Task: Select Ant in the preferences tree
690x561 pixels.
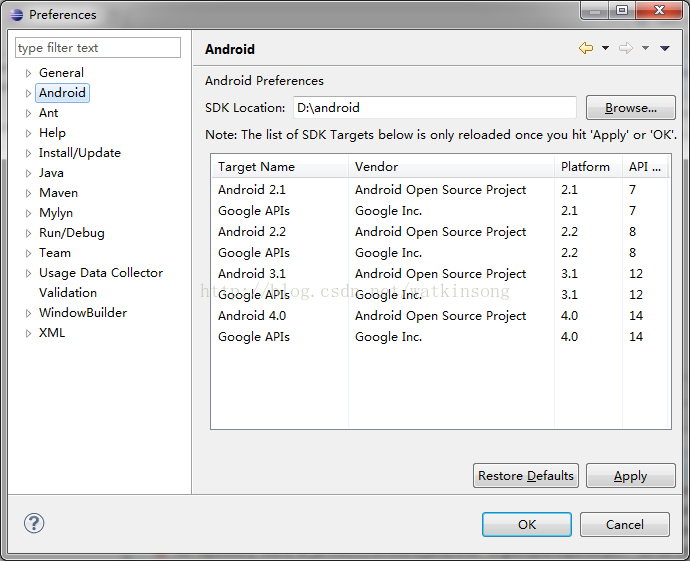Action: (x=48, y=113)
